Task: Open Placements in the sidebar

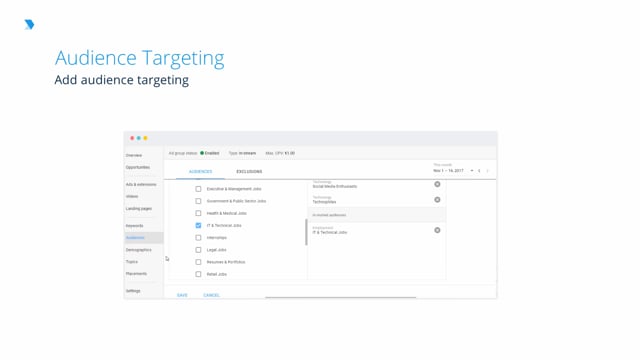Action: point(136,273)
